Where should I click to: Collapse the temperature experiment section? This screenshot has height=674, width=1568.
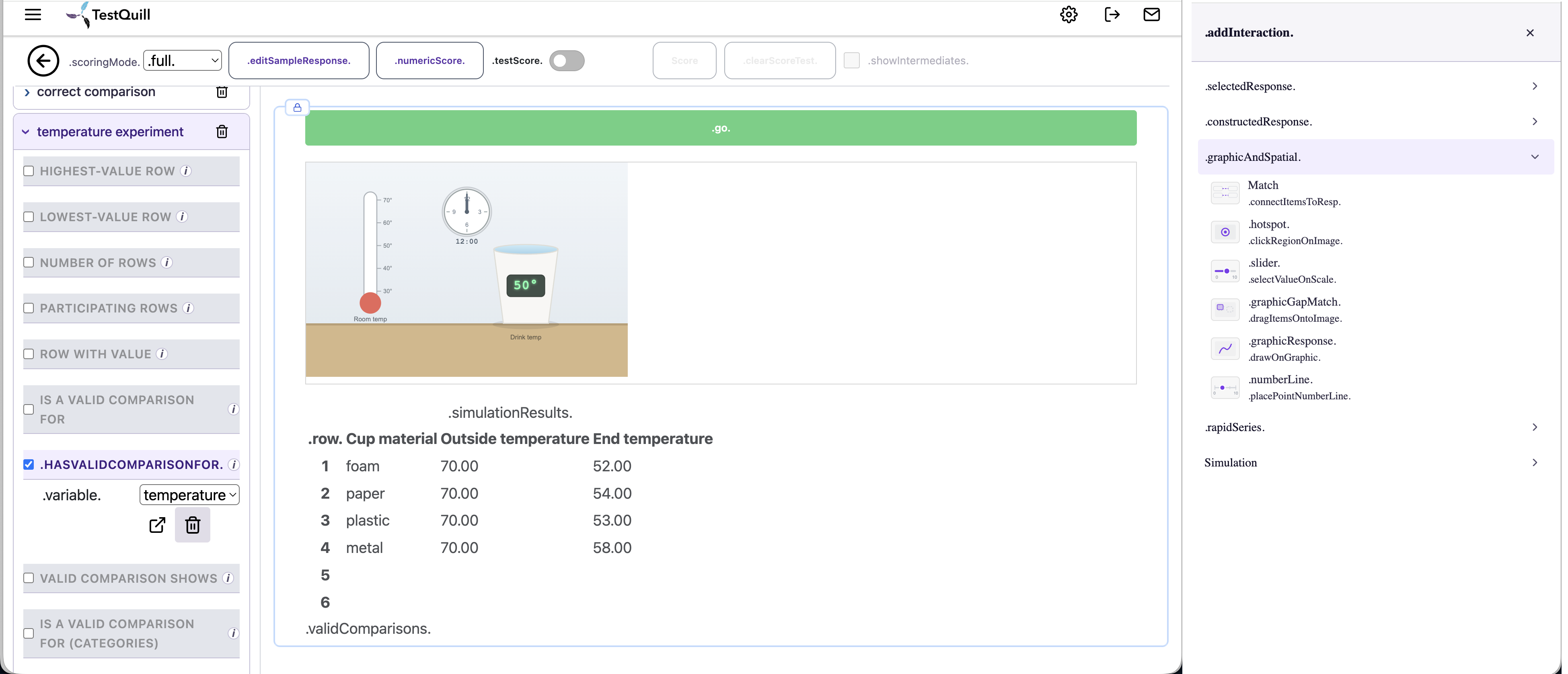click(x=26, y=132)
